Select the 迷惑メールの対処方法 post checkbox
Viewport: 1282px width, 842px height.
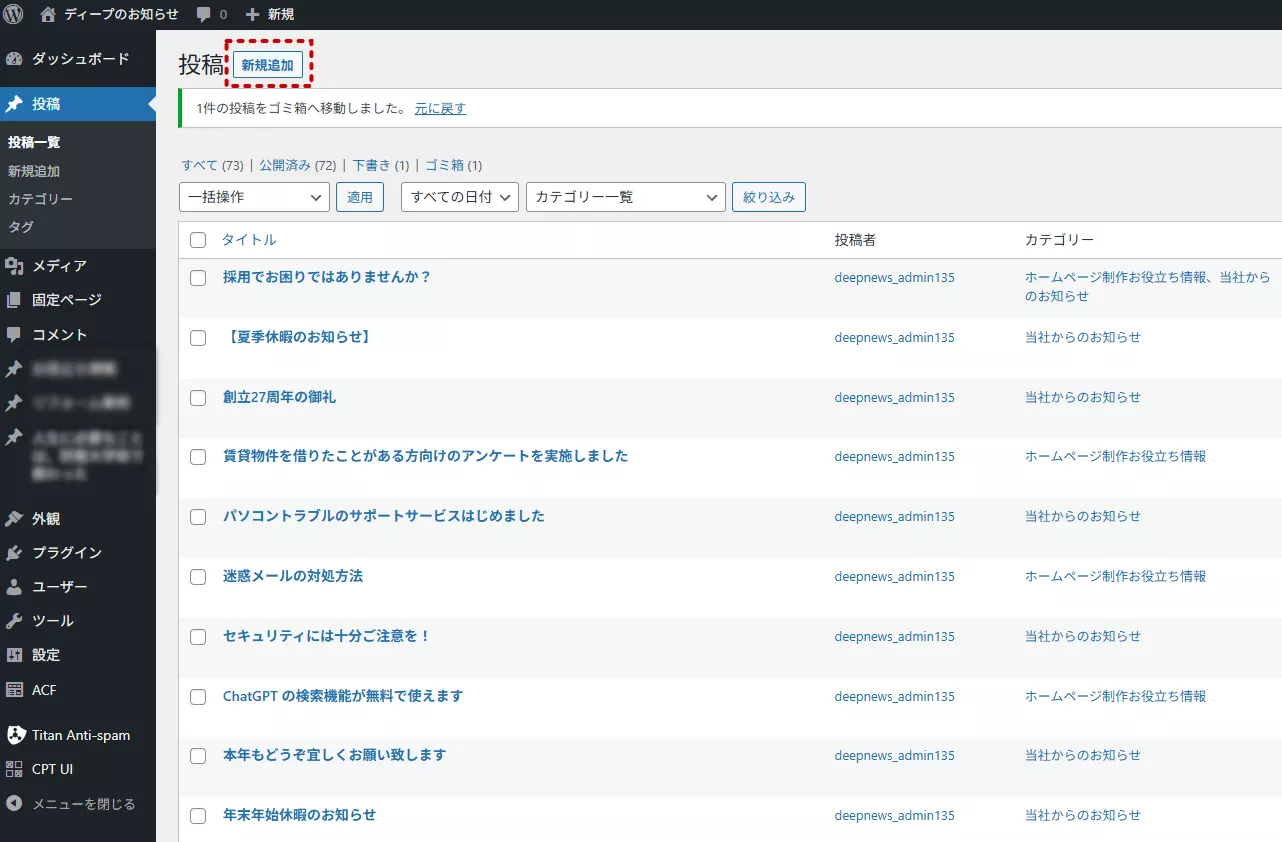198,577
